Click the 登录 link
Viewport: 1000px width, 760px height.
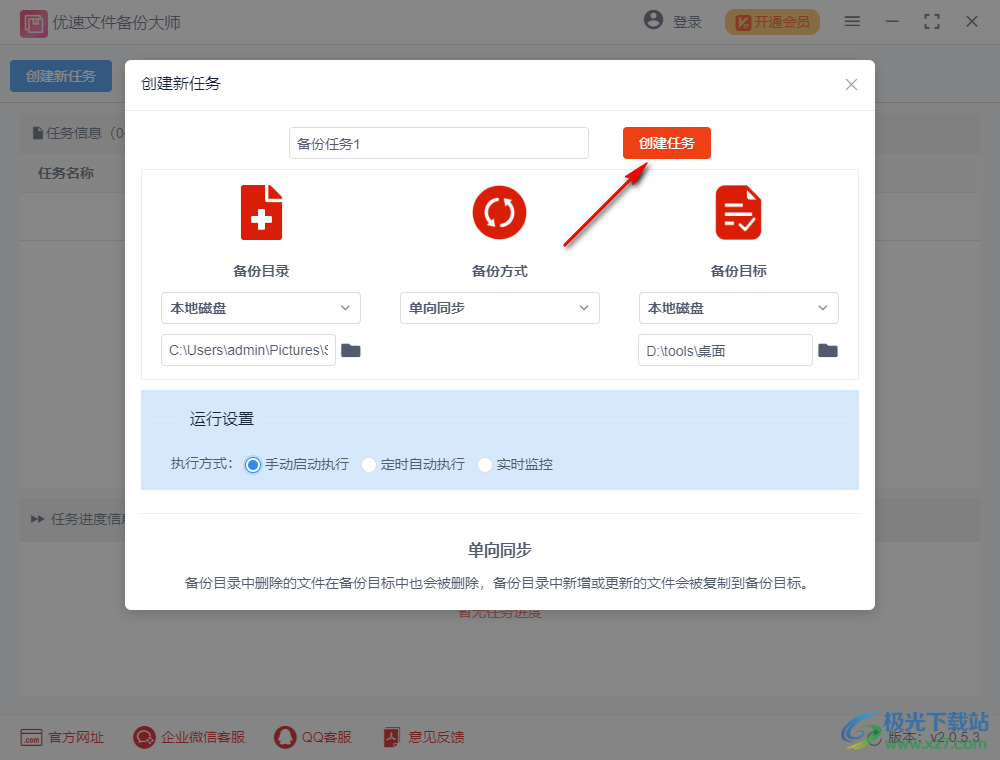[x=687, y=22]
